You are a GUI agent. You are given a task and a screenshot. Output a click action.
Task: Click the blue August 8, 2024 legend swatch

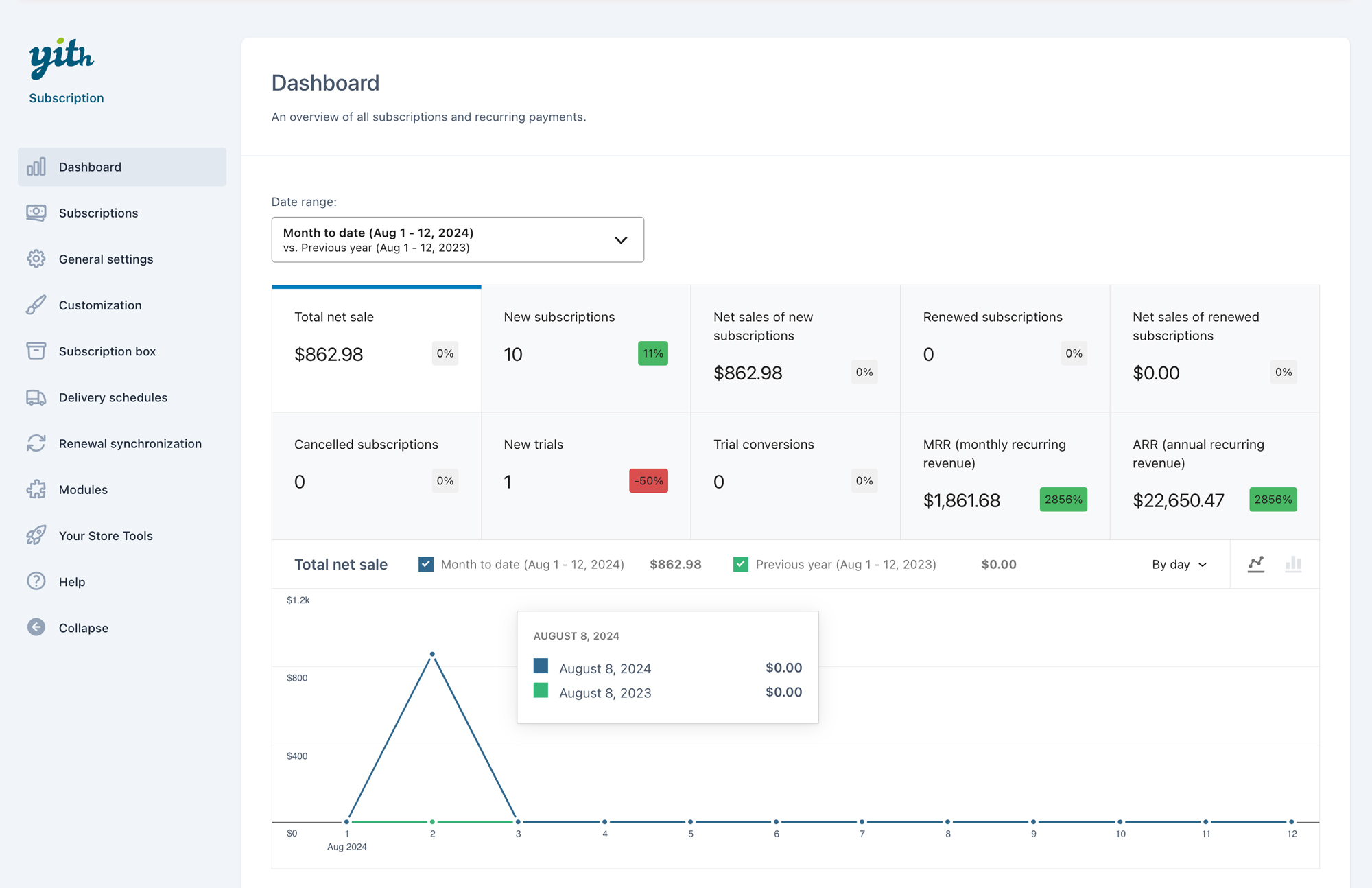[541, 666]
